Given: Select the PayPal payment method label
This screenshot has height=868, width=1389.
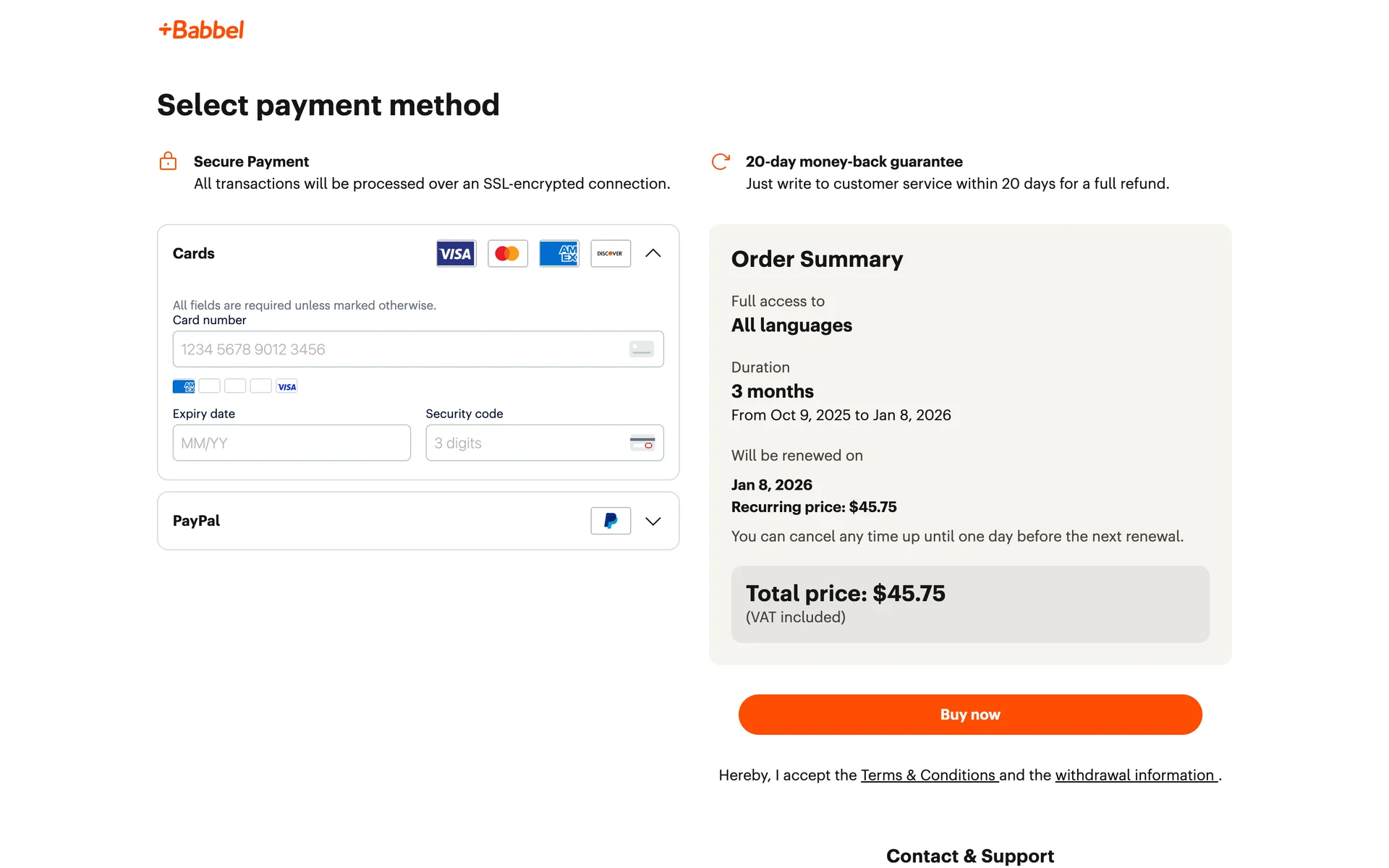Looking at the screenshot, I should [196, 521].
